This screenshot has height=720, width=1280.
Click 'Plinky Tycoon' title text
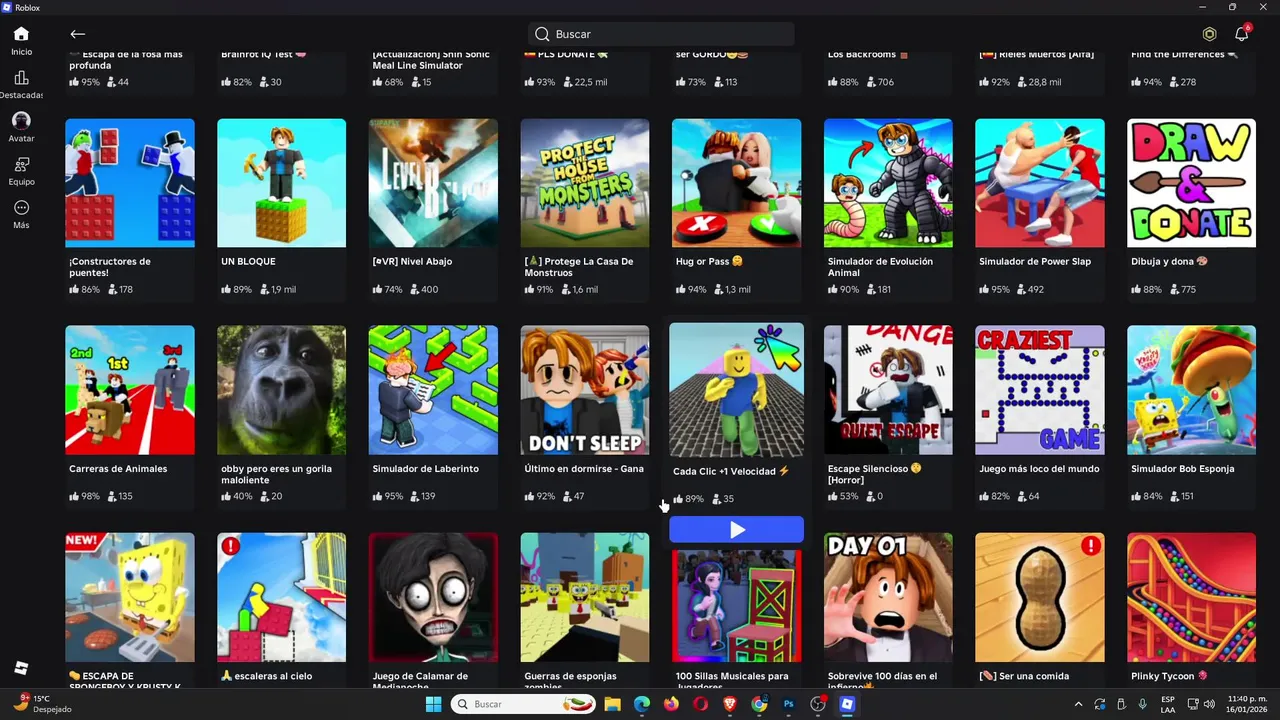click(x=1169, y=676)
